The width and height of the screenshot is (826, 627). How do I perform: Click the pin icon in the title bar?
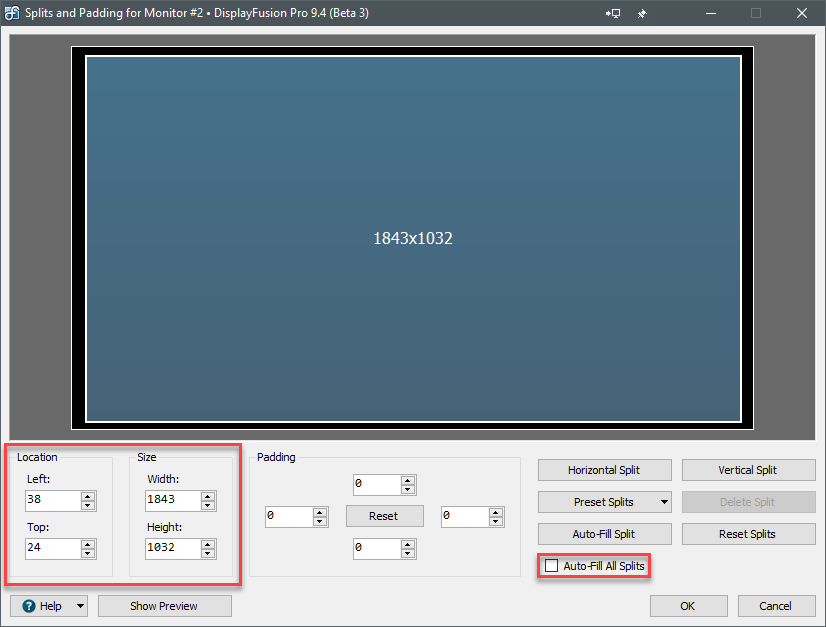tap(642, 13)
